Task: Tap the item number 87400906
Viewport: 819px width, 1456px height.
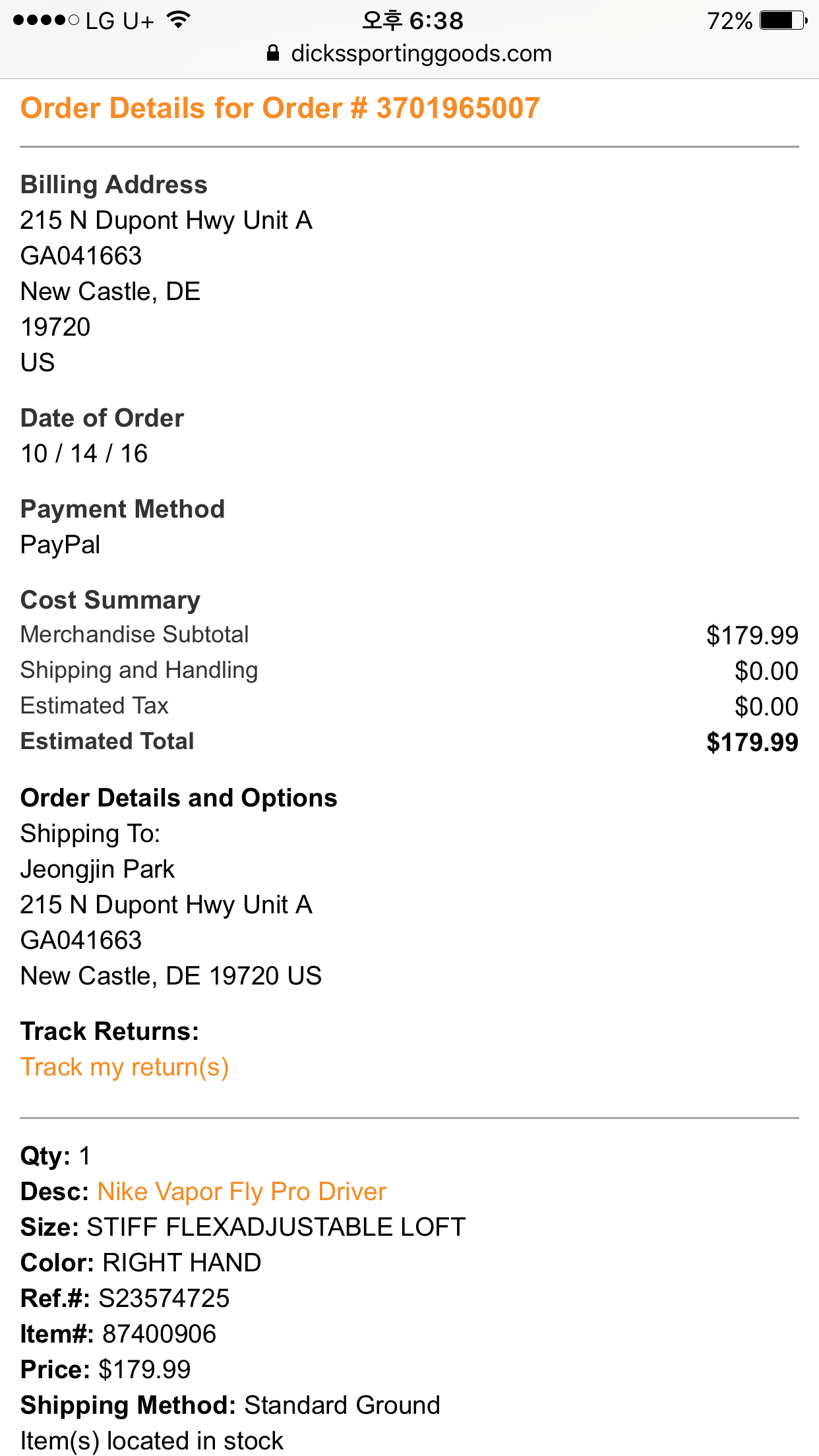Action: (160, 1334)
